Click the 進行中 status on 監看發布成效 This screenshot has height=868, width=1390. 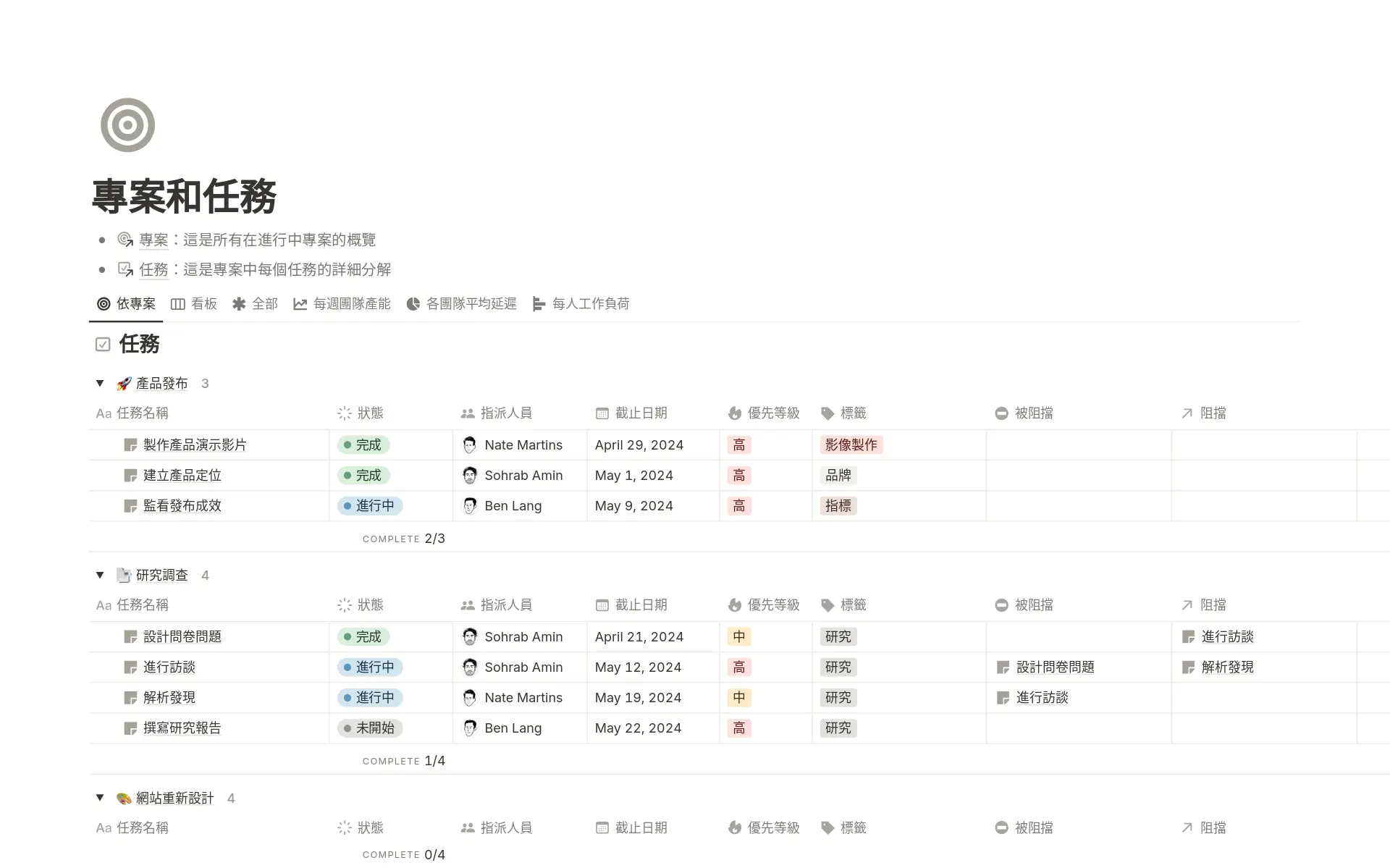[370, 505]
